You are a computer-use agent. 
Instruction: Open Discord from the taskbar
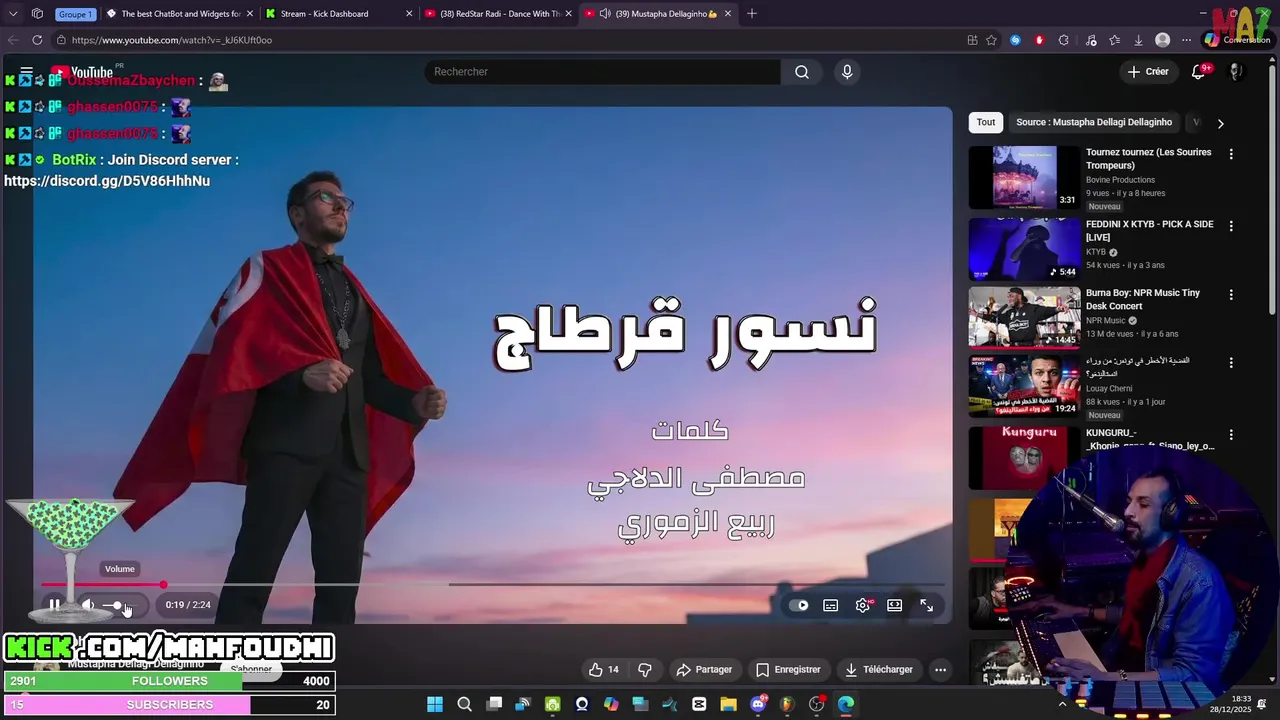pos(758,704)
